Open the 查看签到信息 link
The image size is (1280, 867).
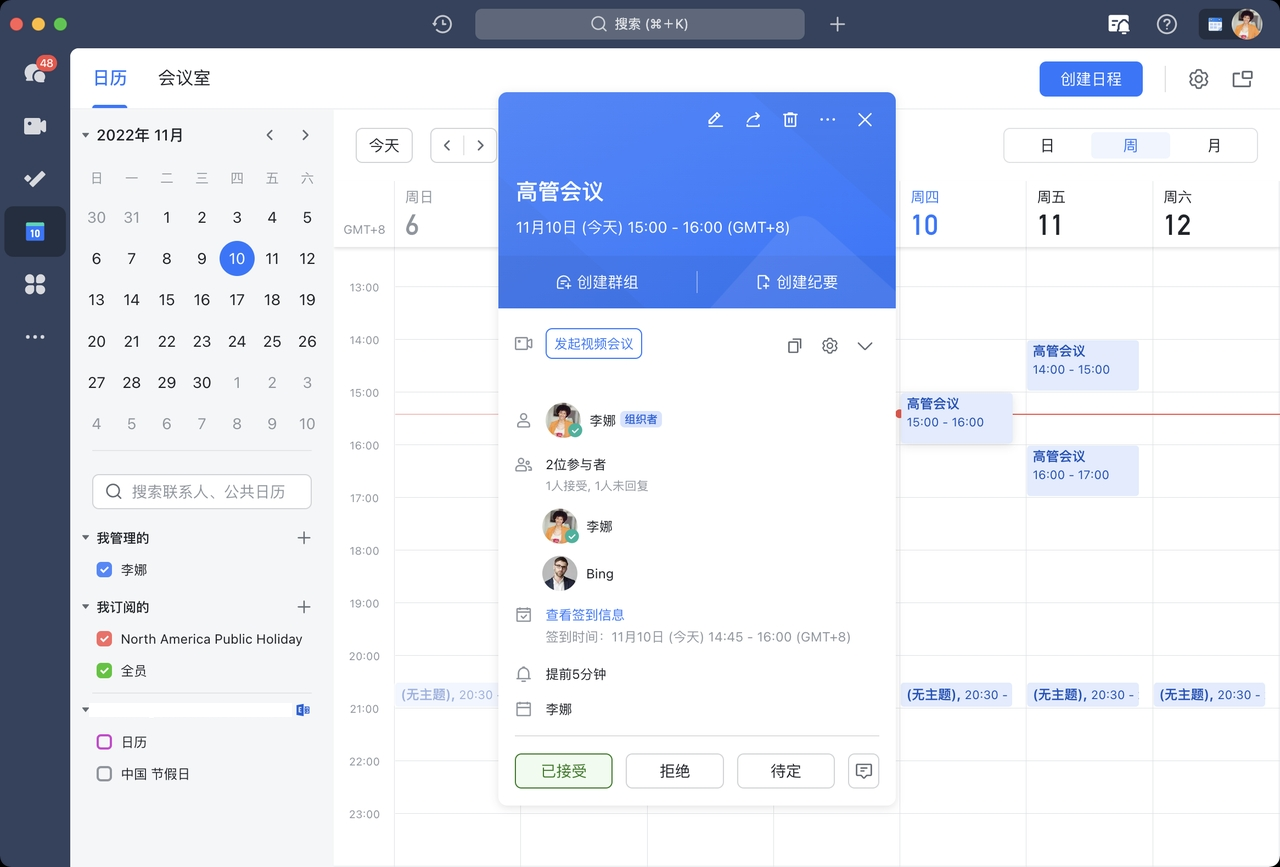point(584,615)
